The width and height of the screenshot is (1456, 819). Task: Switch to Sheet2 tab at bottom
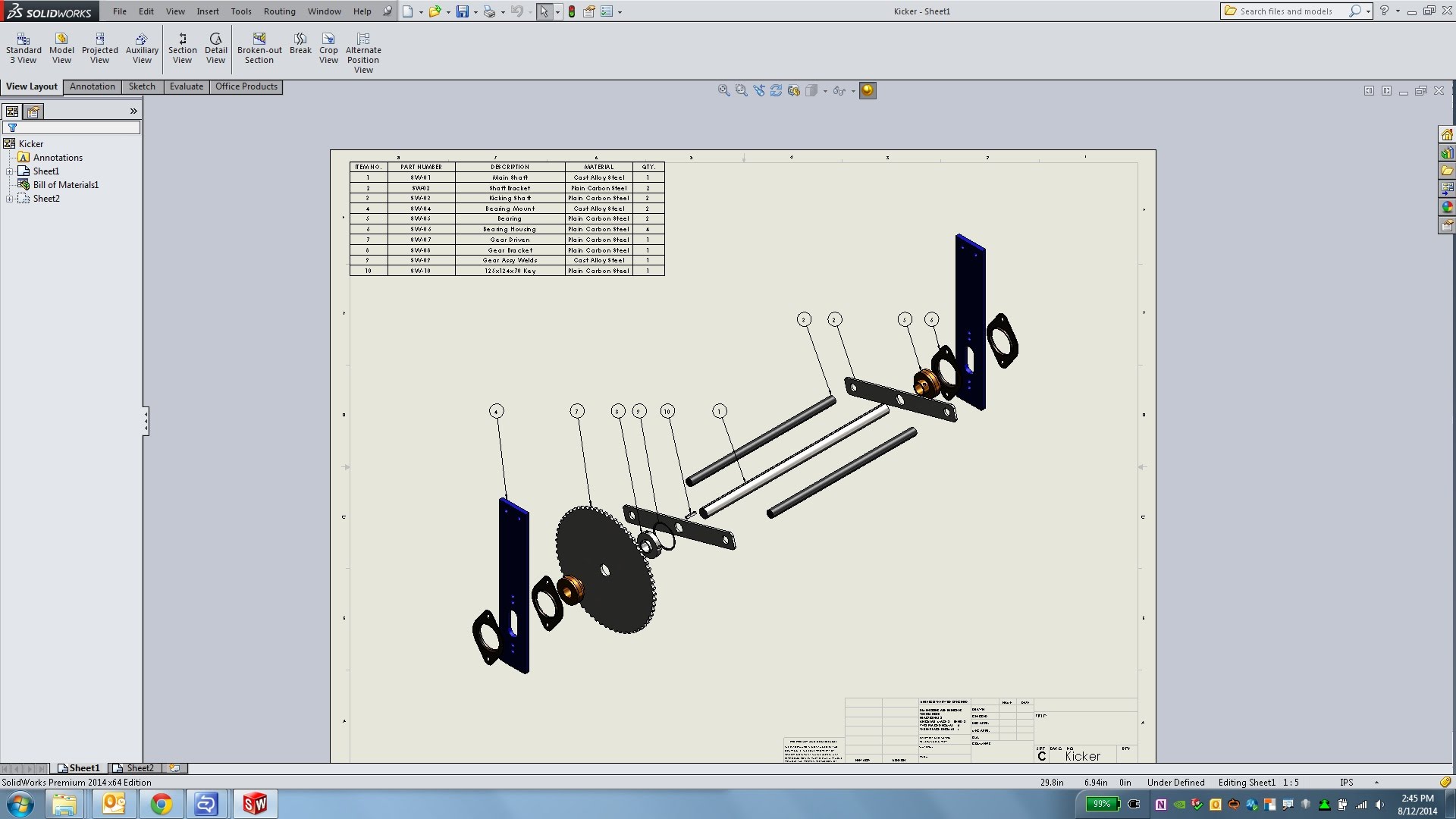(x=133, y=768)
